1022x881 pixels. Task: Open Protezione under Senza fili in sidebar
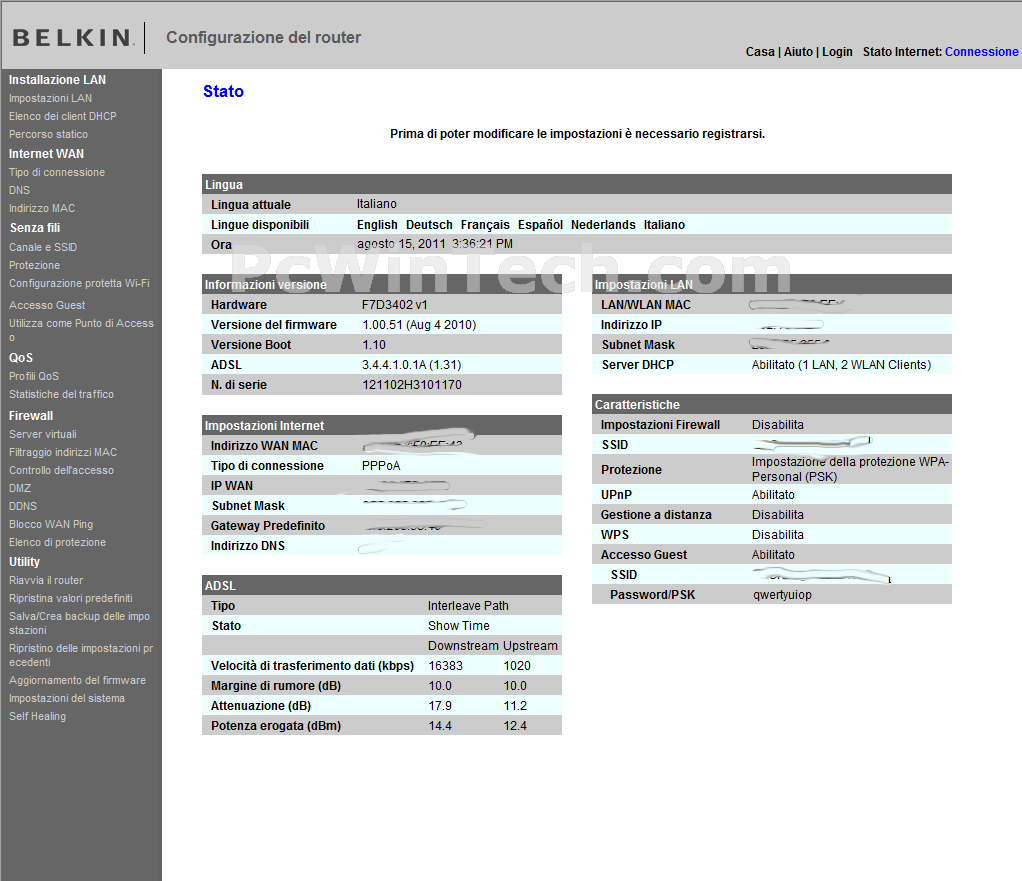tap(35, 265)
